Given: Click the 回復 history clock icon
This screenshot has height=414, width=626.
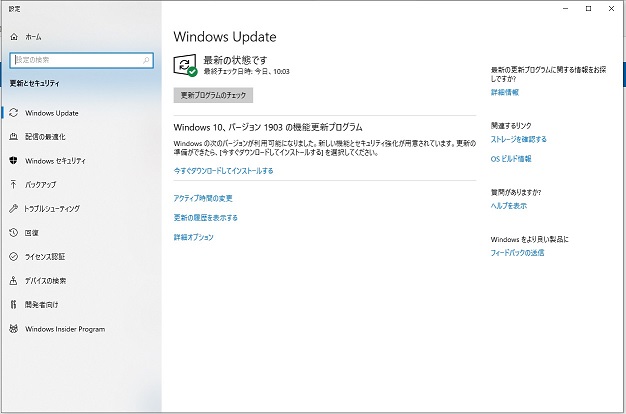Looking at the screenshot, I should [14, 232].
